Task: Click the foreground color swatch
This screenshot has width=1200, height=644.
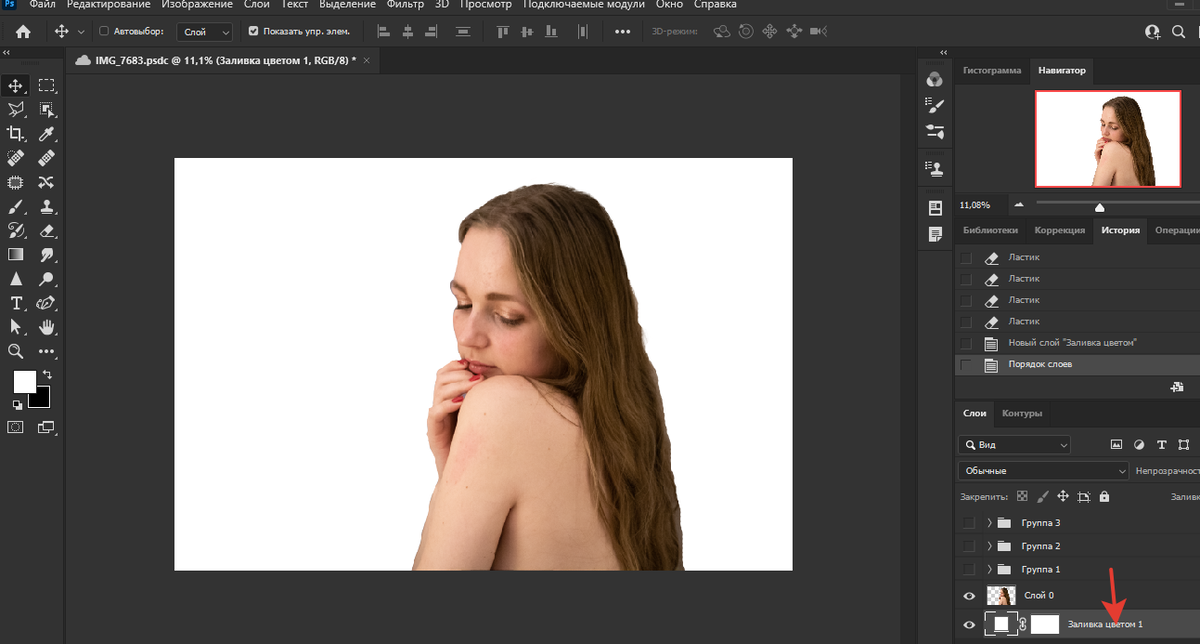Action: pos(24,381)
